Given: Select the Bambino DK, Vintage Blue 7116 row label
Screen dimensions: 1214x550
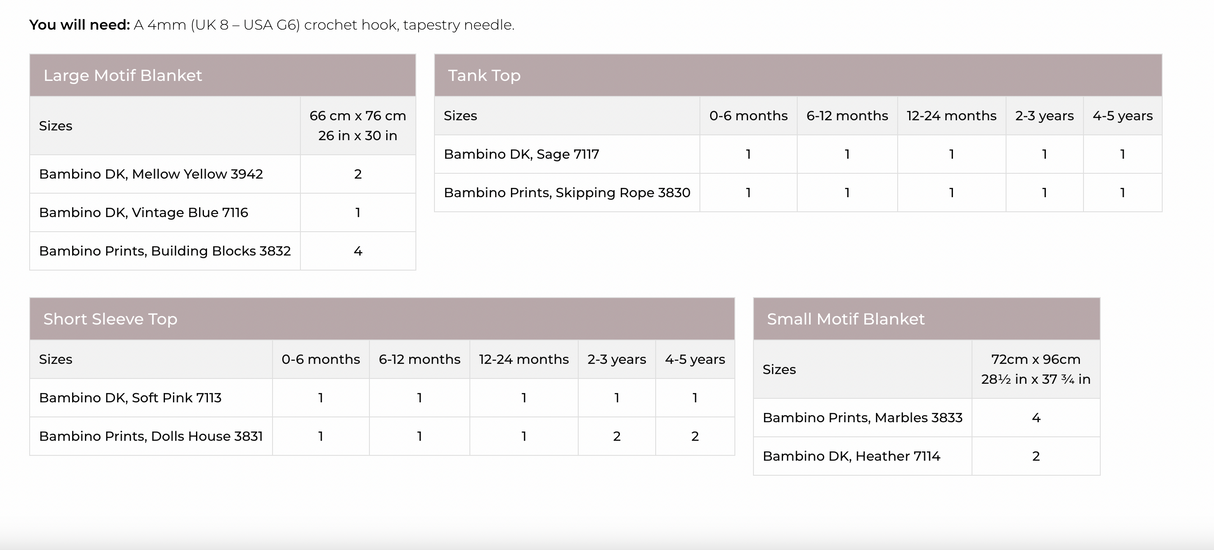Looking at the screenshot, I should tap(143, 213).
